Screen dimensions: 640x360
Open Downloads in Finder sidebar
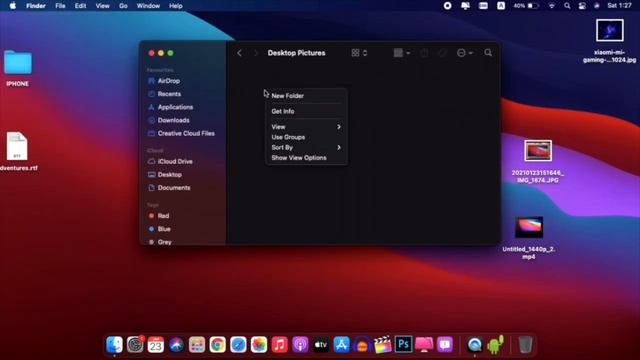[x=168, y=120]
